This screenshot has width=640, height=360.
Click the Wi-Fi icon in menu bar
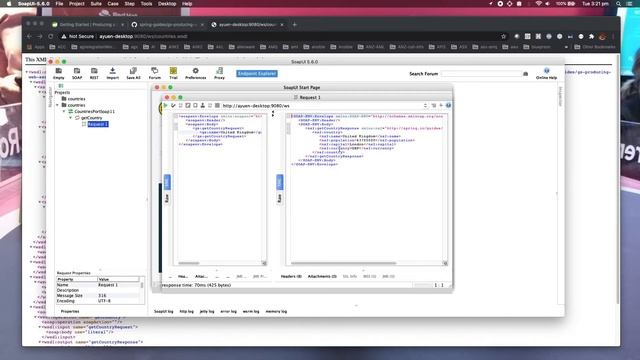click(x=539, y=4)
